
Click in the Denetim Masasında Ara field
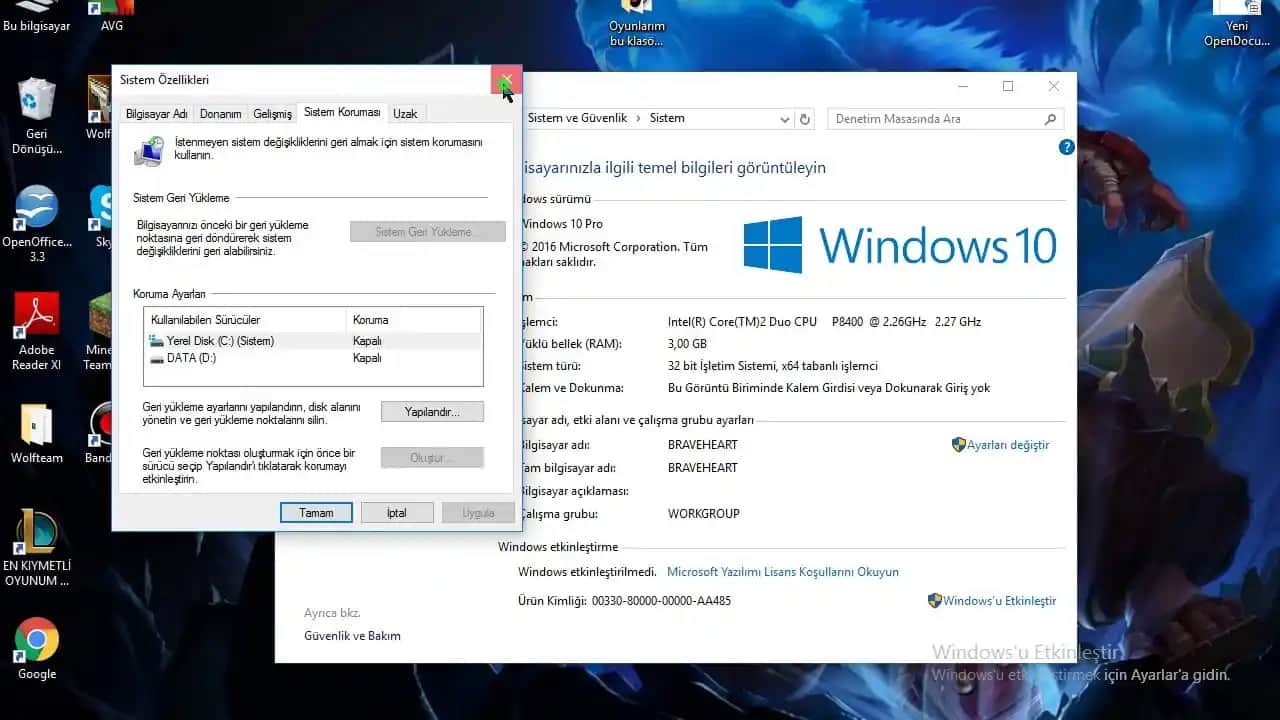pyautogui.click(x=935, y=119)
